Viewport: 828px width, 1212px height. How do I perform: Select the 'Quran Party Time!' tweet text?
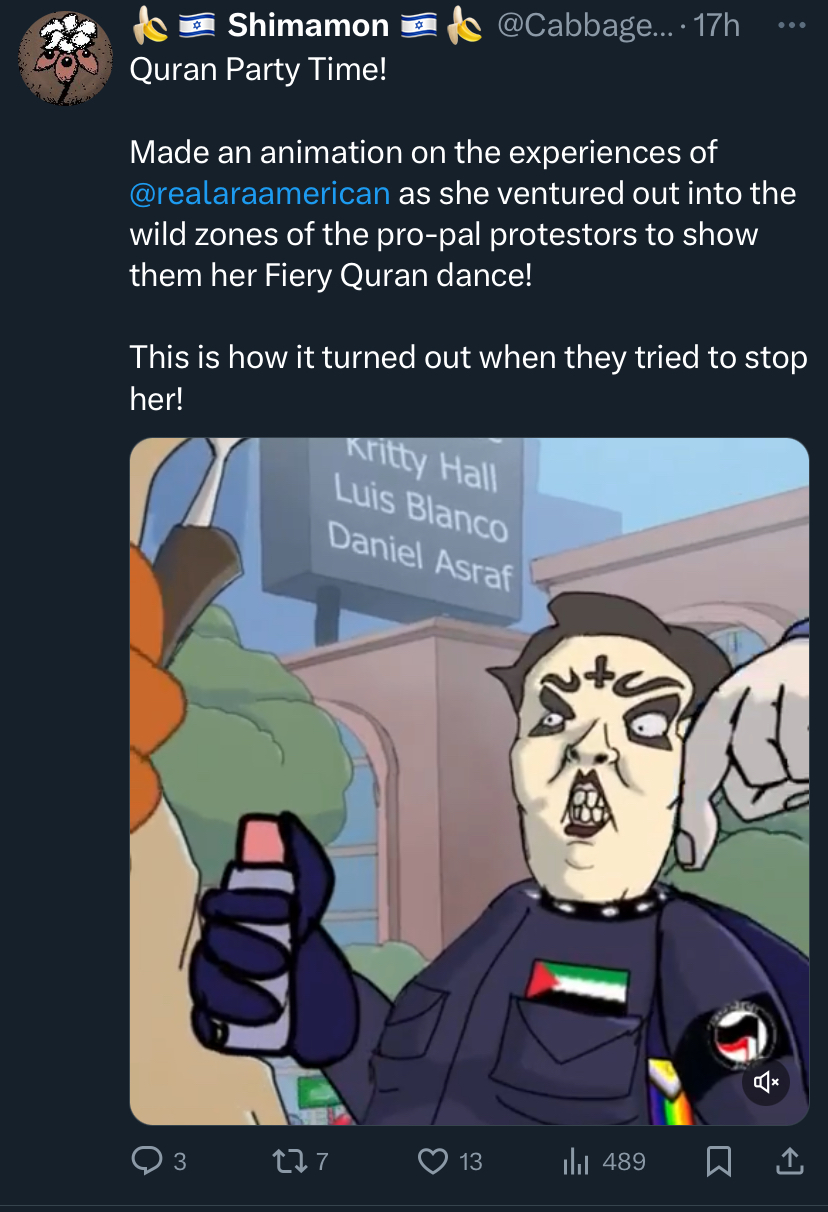(258, 72)
